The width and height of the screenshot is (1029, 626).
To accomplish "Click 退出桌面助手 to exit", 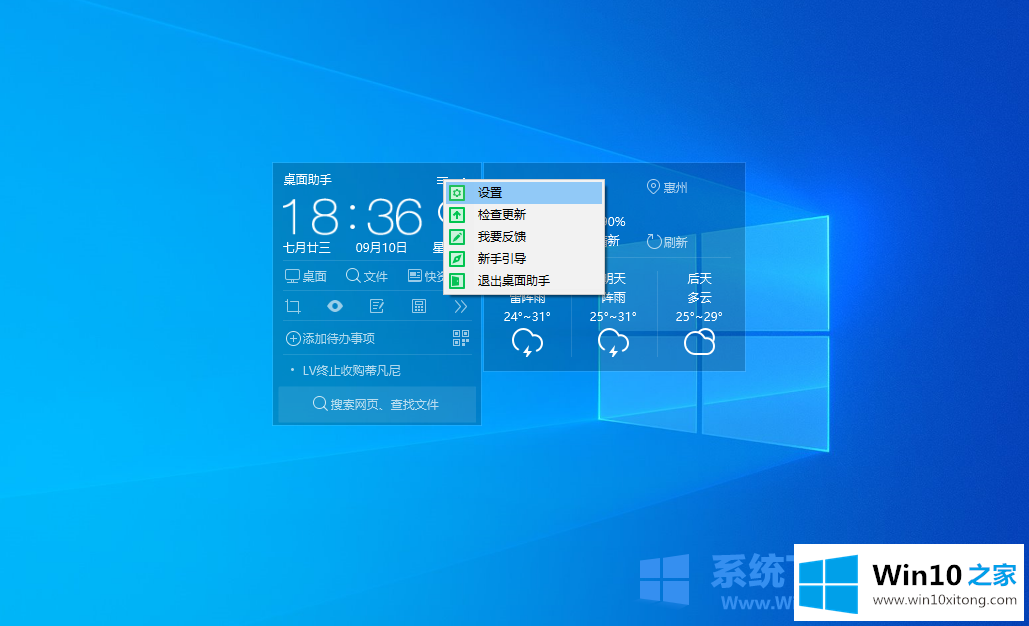I will (524, 281).
